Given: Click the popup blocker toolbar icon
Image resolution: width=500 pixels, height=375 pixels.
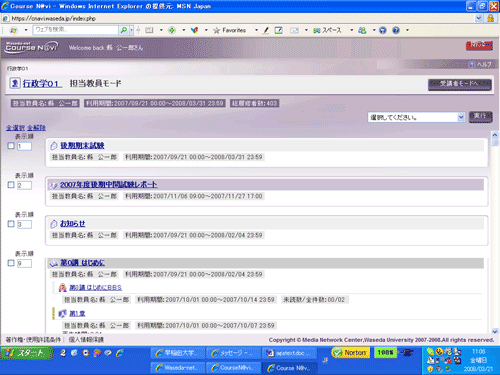Looking at the screenshot, I should [x=149, y=30].
